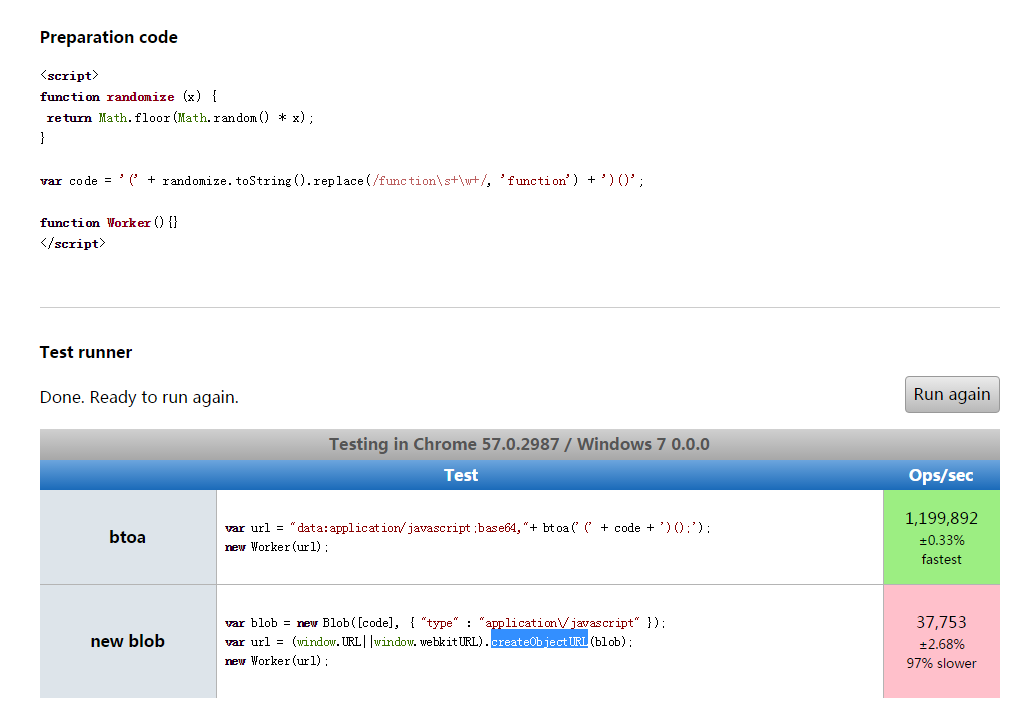Click the closing </script> tag line
The image size is (1021, 726).
click(x=72, y=244)
